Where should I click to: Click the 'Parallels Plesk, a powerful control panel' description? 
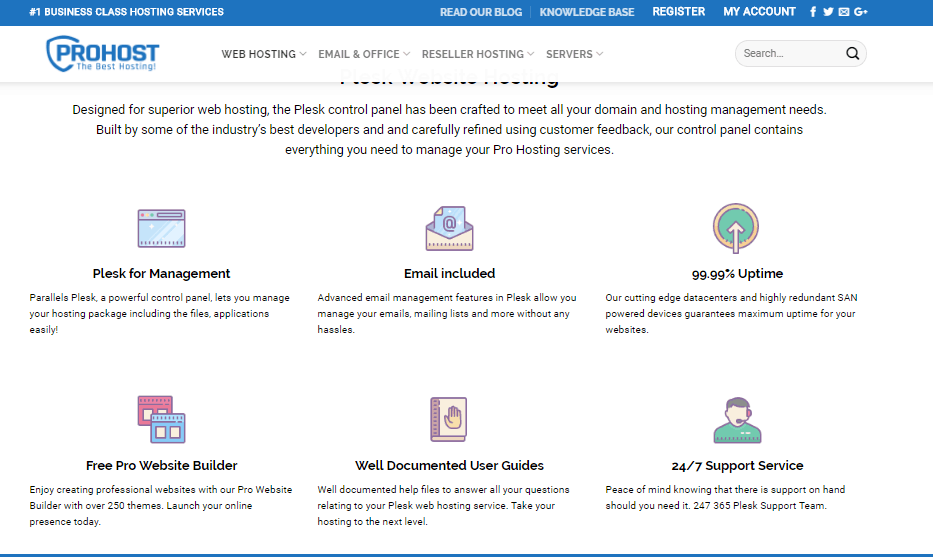(x=159, y=314)
